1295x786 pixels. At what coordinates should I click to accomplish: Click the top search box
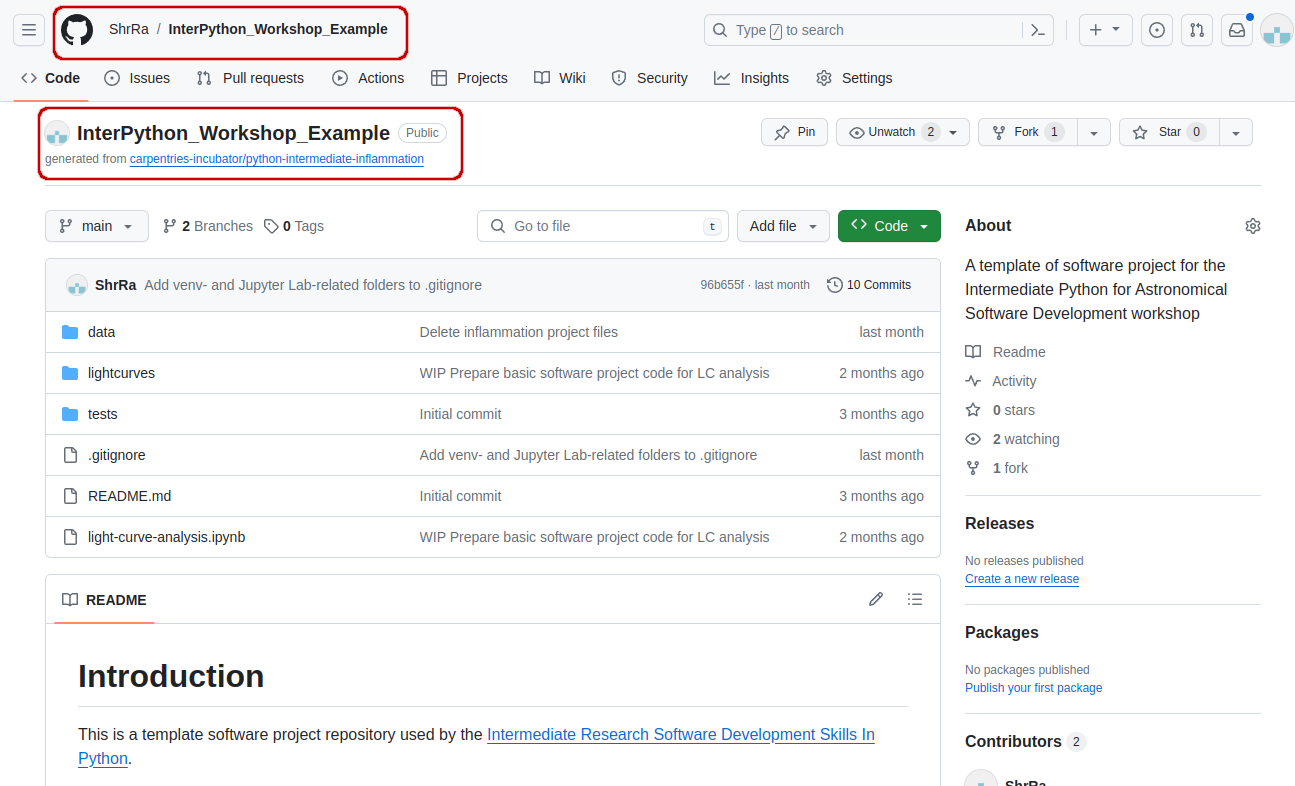point(879,30)
